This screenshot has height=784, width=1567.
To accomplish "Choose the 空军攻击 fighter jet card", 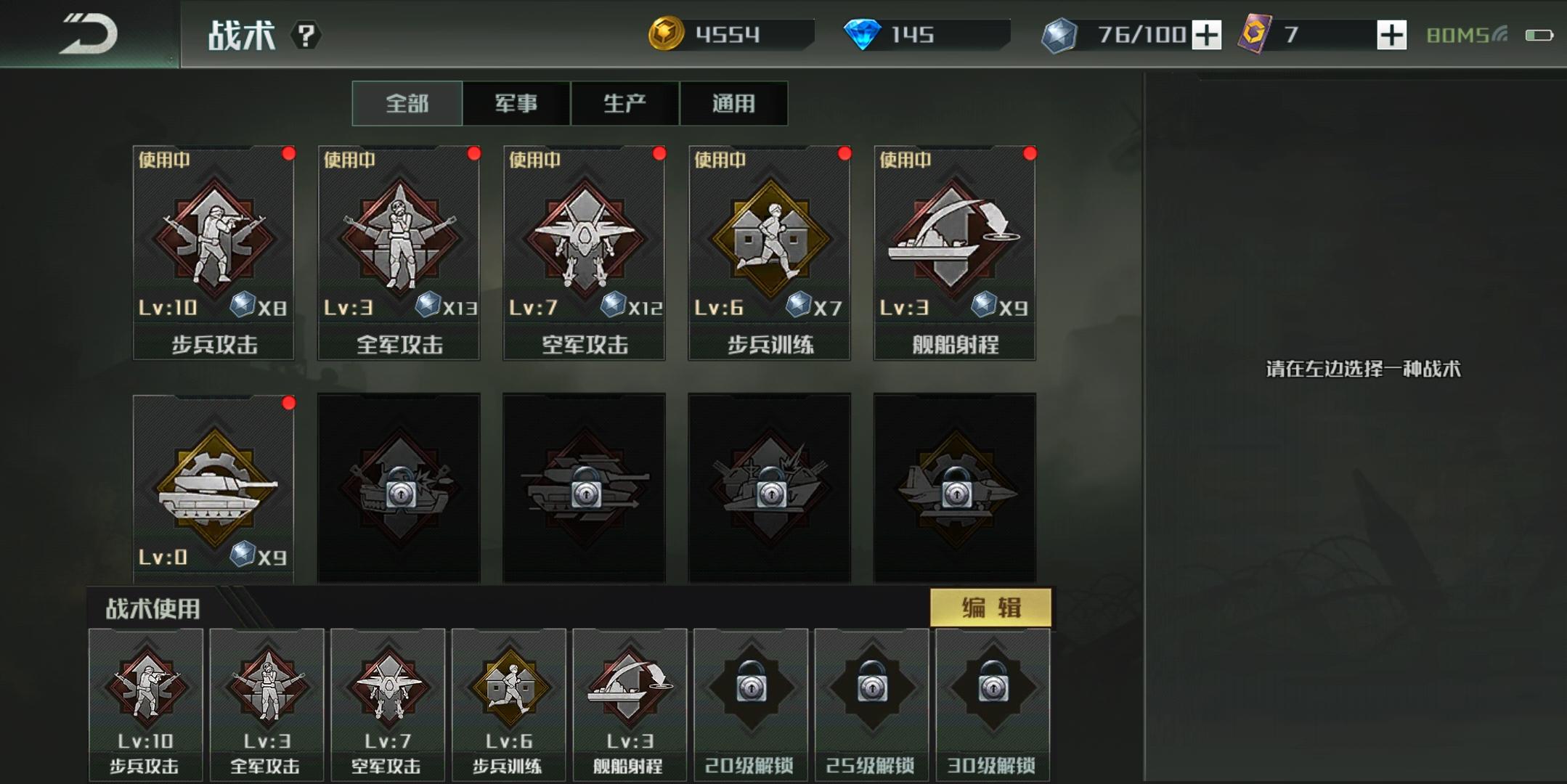I will pos(584,253).
